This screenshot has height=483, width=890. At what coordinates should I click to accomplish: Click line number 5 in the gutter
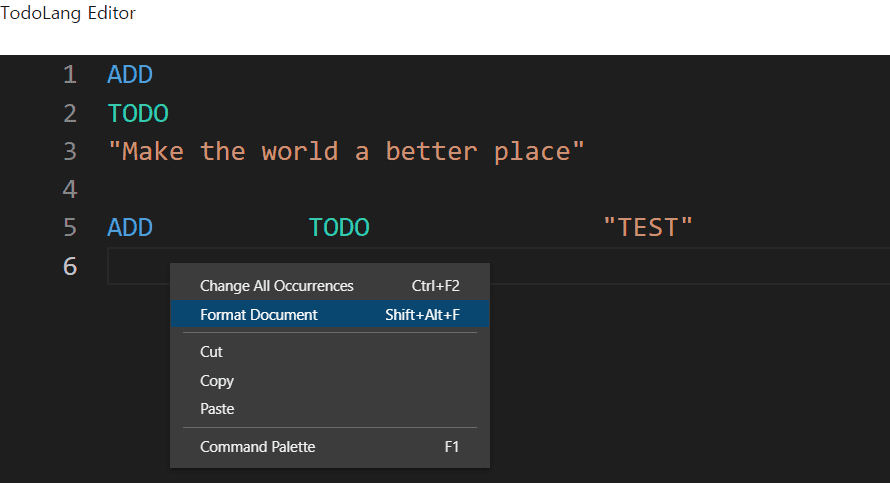coord(70,228)
